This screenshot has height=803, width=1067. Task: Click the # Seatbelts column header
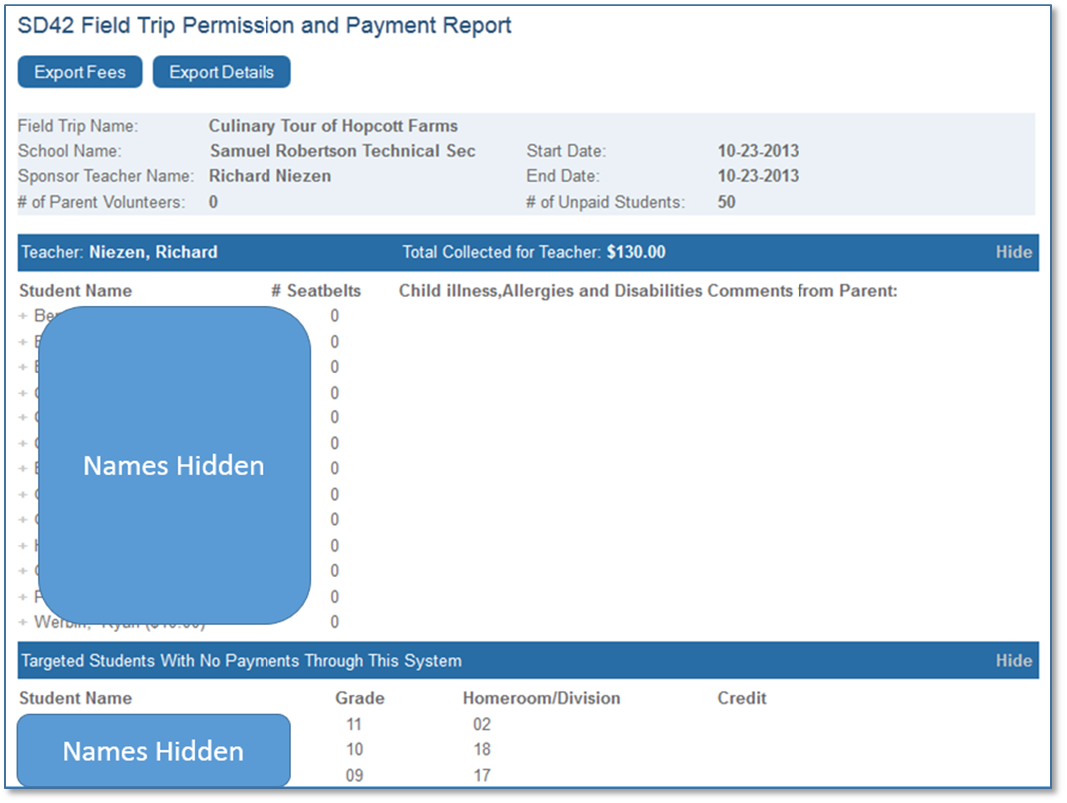(316, 291)
